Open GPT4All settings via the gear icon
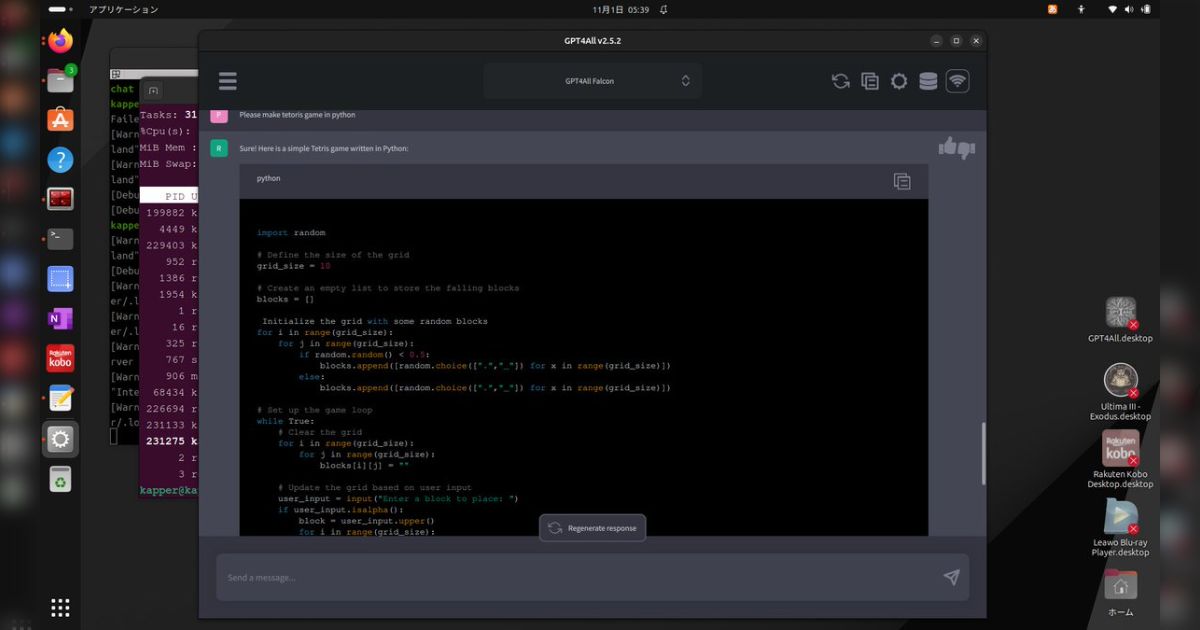 (899, 80)
